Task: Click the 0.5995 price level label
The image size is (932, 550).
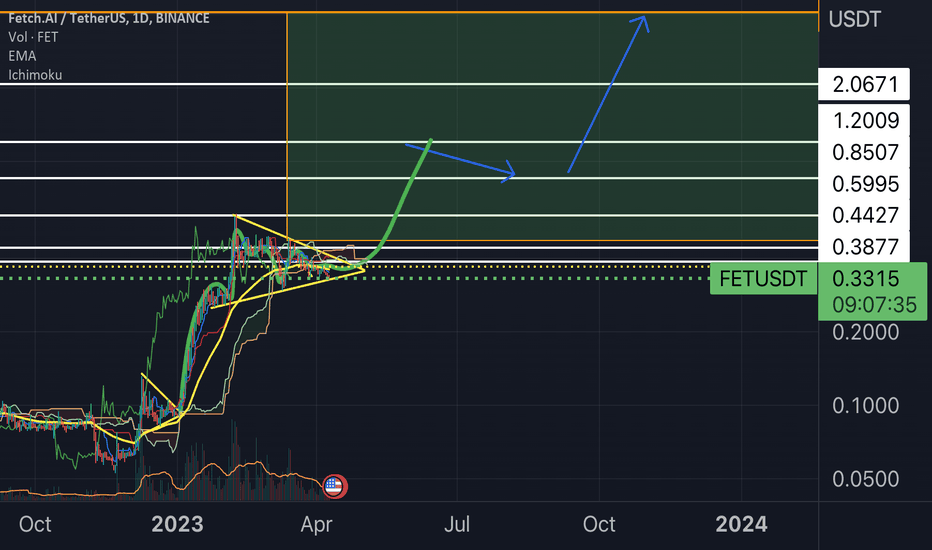Action: pos(864,184)
